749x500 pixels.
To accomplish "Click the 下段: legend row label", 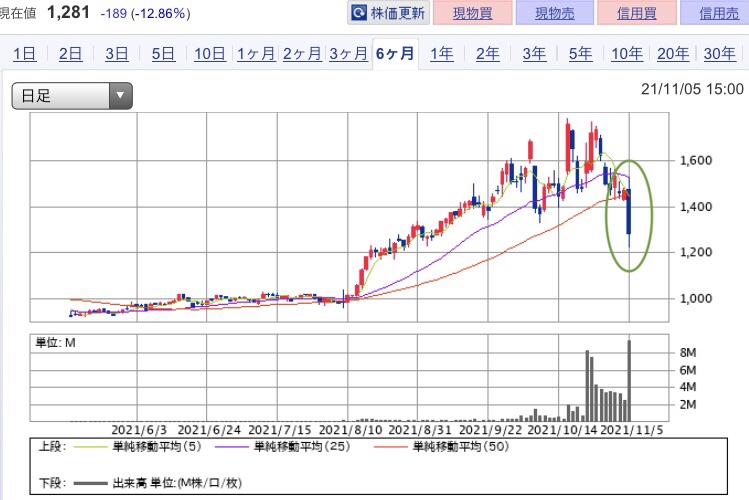I will pos(53,483).
